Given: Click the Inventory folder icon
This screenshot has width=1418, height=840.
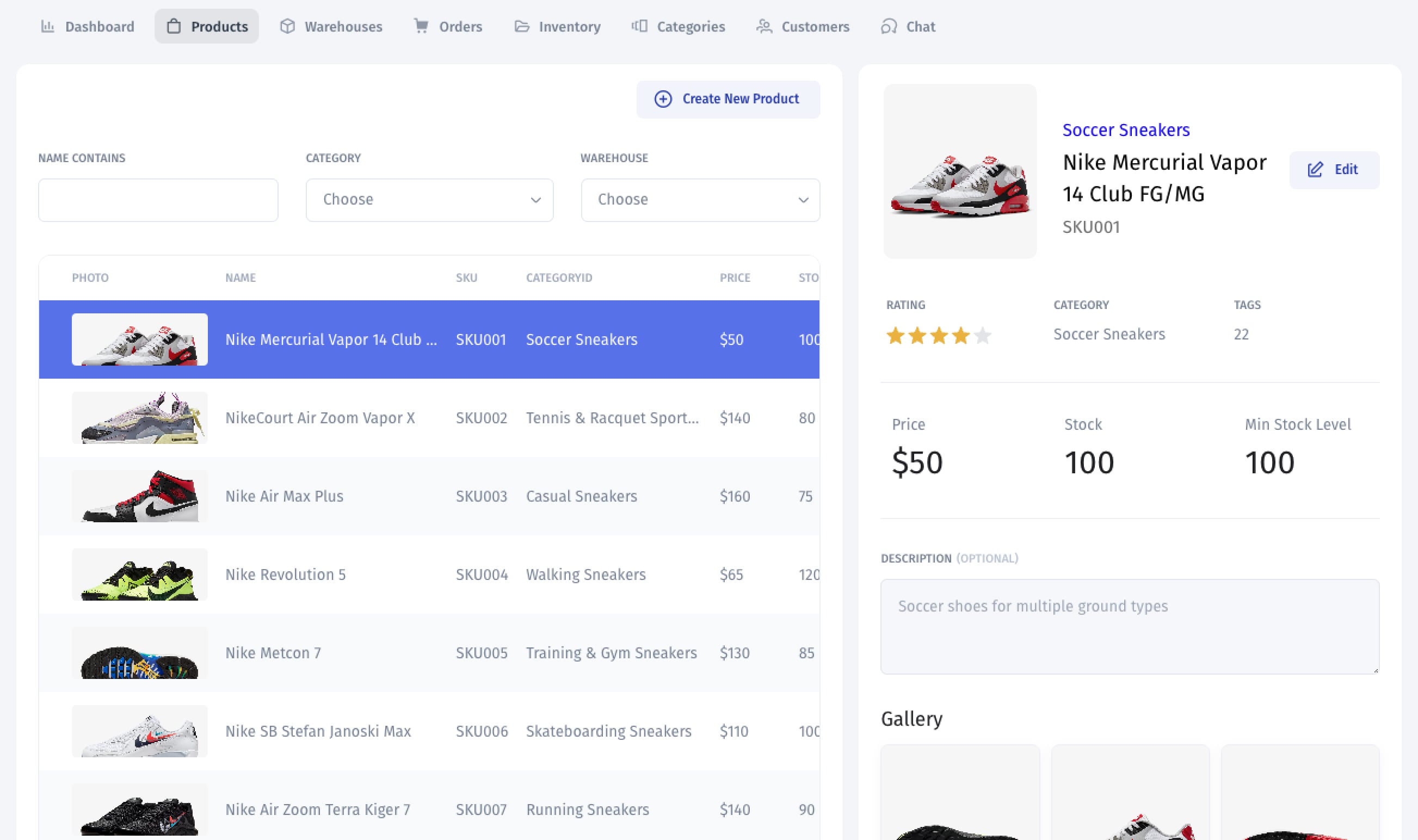Looking at the screenshot, I should (x=522, y=27).
